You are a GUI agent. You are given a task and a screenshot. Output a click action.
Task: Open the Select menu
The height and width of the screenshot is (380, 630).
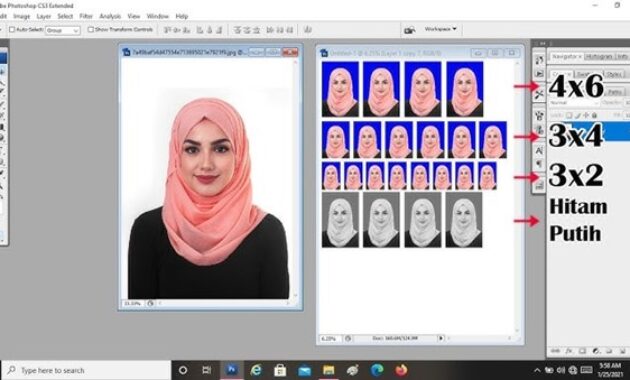click(65, 16)
